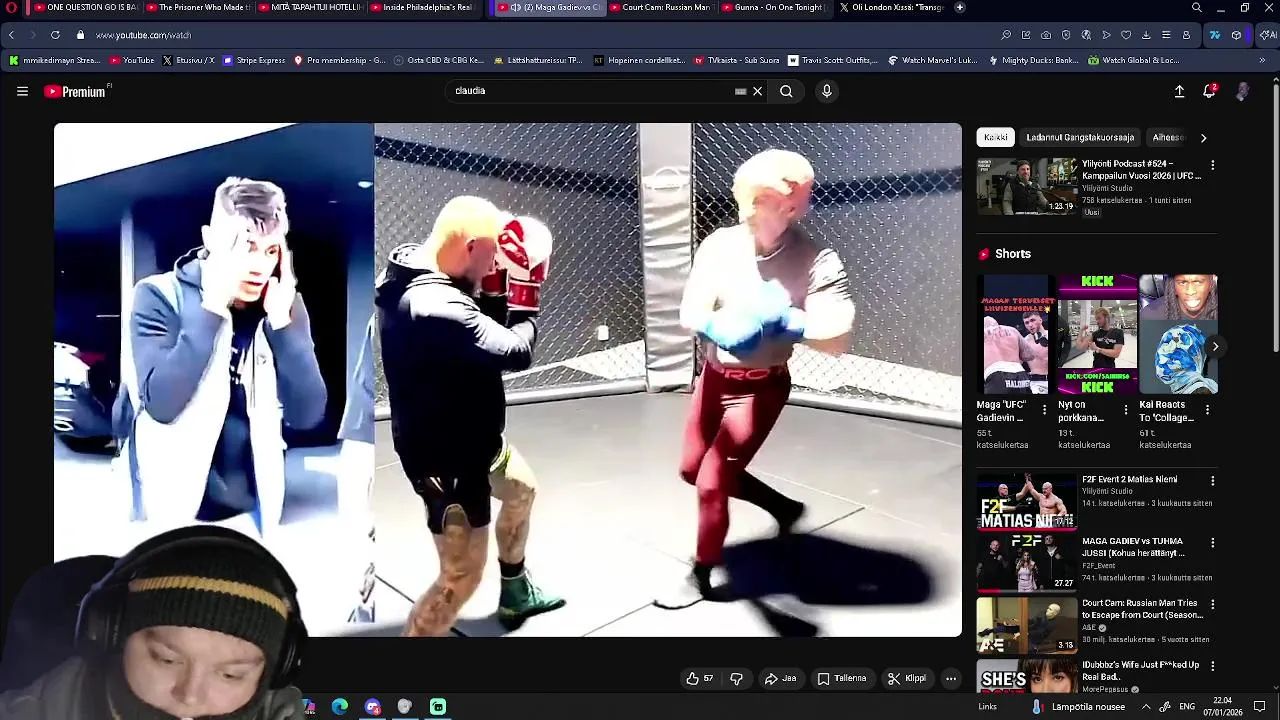Screen dimensions: 1280x720
Task: Open Opera easy setup menu icon
Action: pos(1166,35)
